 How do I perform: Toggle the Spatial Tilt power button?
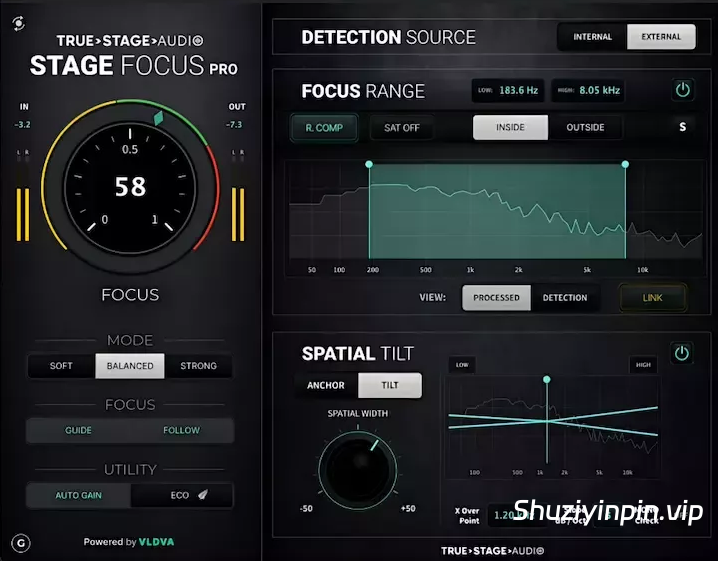click(681, 353)
